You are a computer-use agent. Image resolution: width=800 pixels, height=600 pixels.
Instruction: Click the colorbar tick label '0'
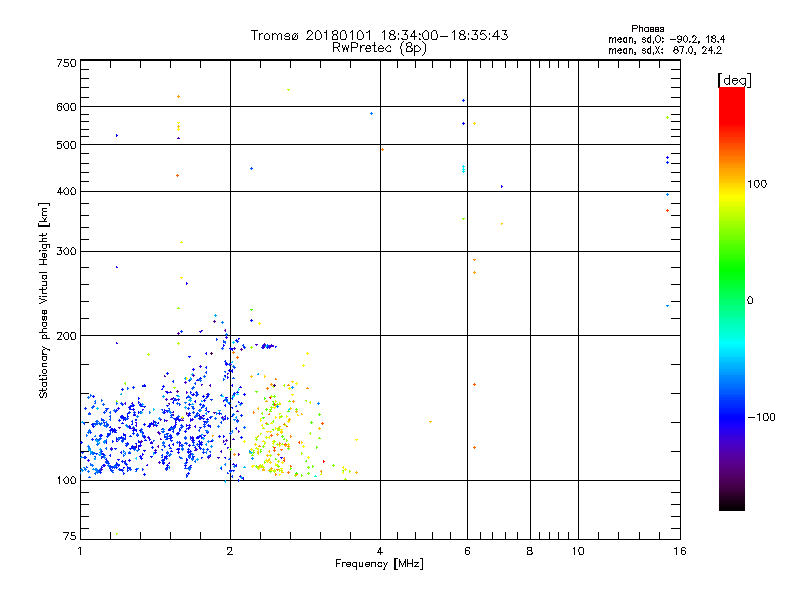pyautogui.click(x=750, y=301)
